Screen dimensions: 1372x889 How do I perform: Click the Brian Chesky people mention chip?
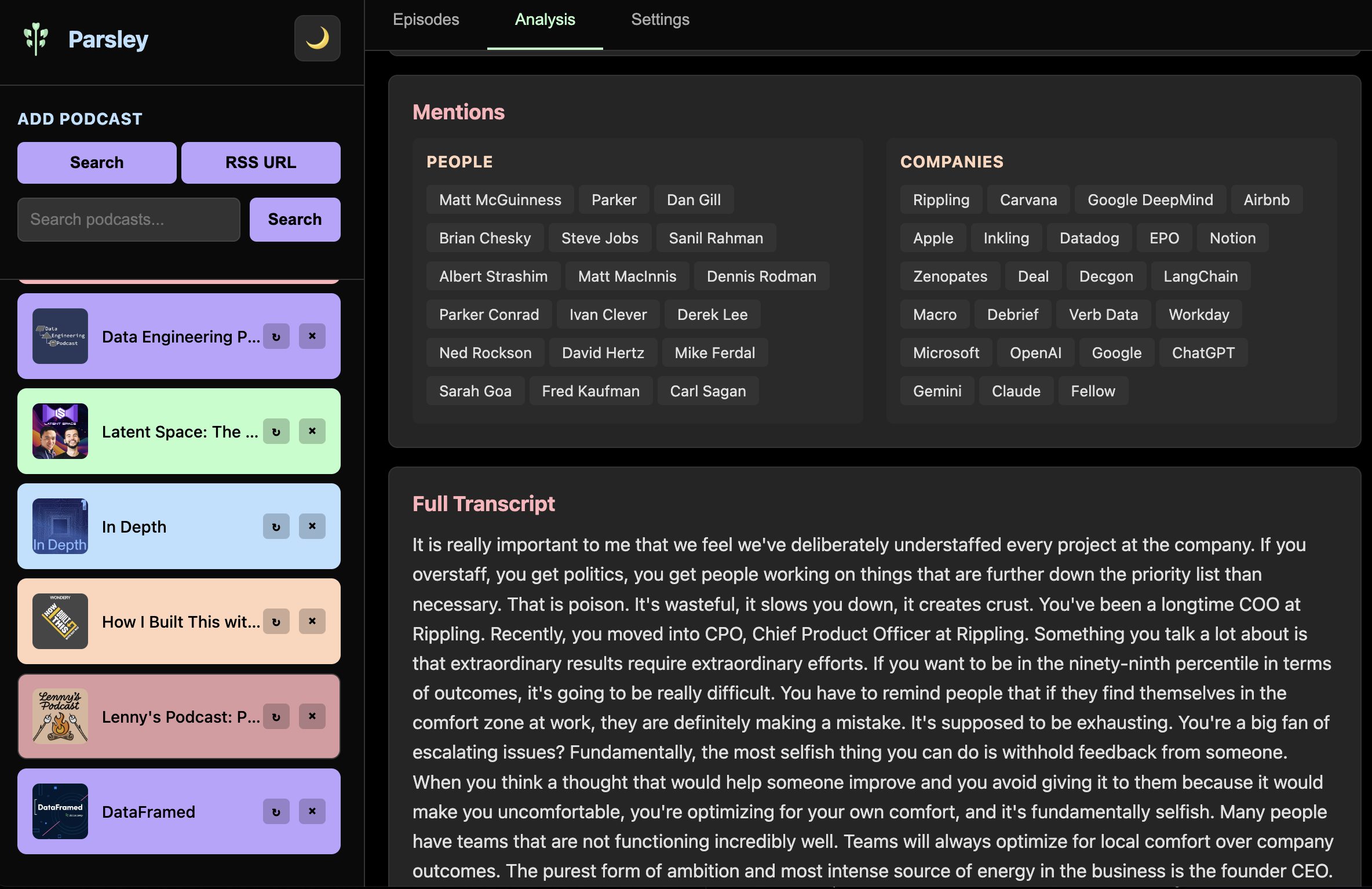(x=485, y=238)
